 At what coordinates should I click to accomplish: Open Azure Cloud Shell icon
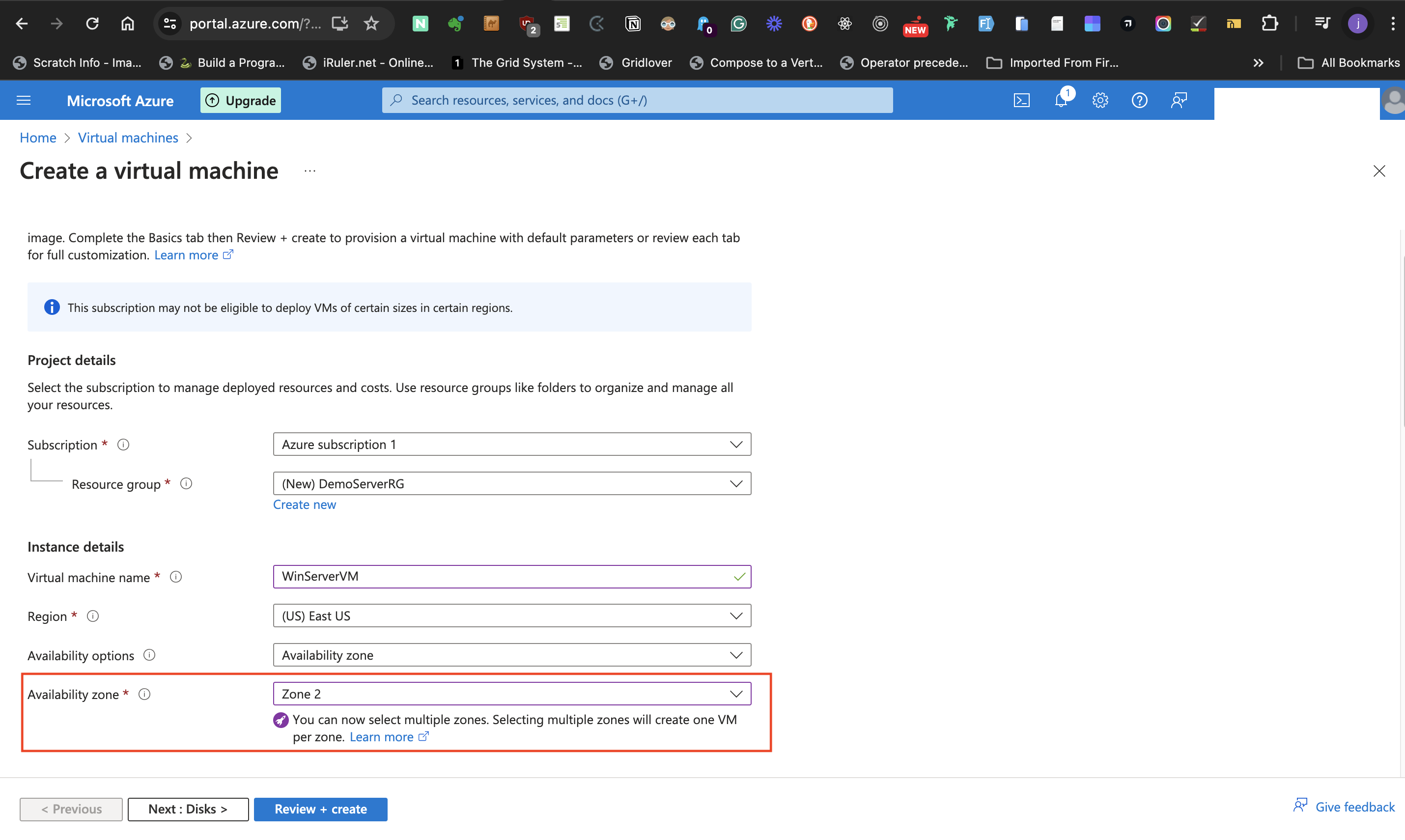[1021, 100]
